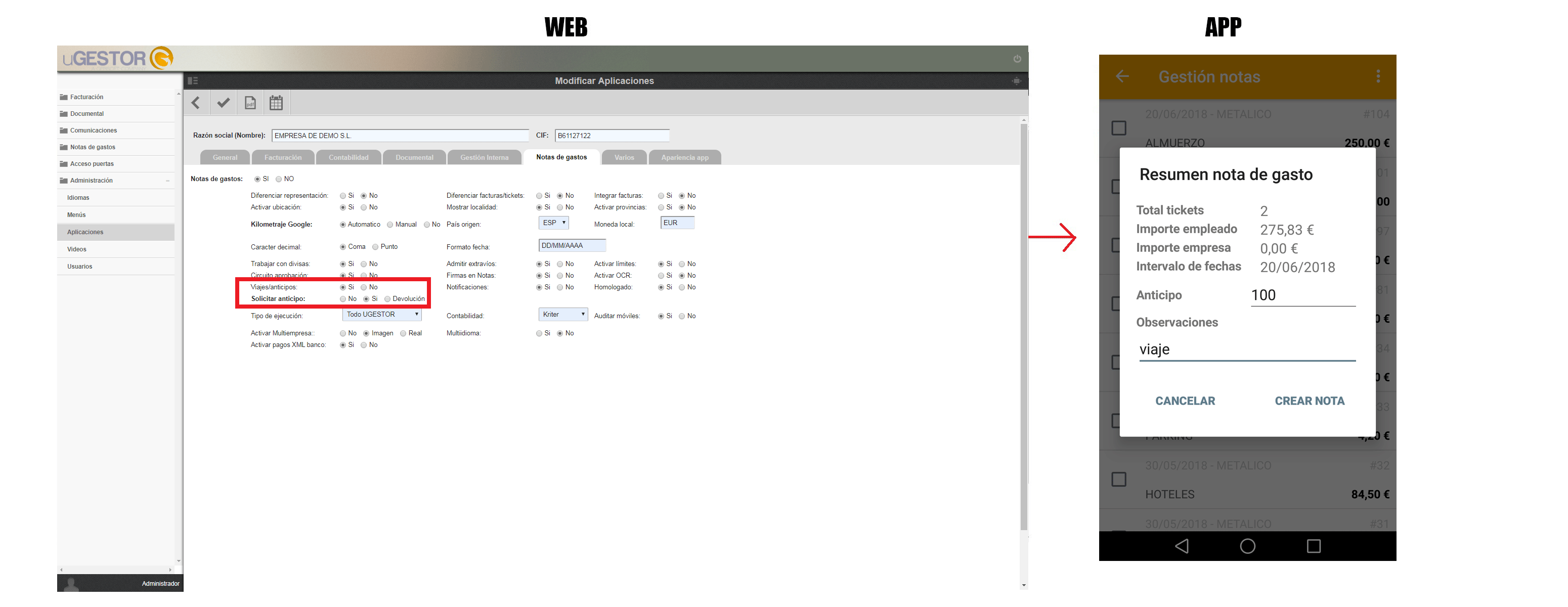Select Aplicaciones in the sidebar
This screenshot has width=1568, height=607.
[x=116, y=232]
